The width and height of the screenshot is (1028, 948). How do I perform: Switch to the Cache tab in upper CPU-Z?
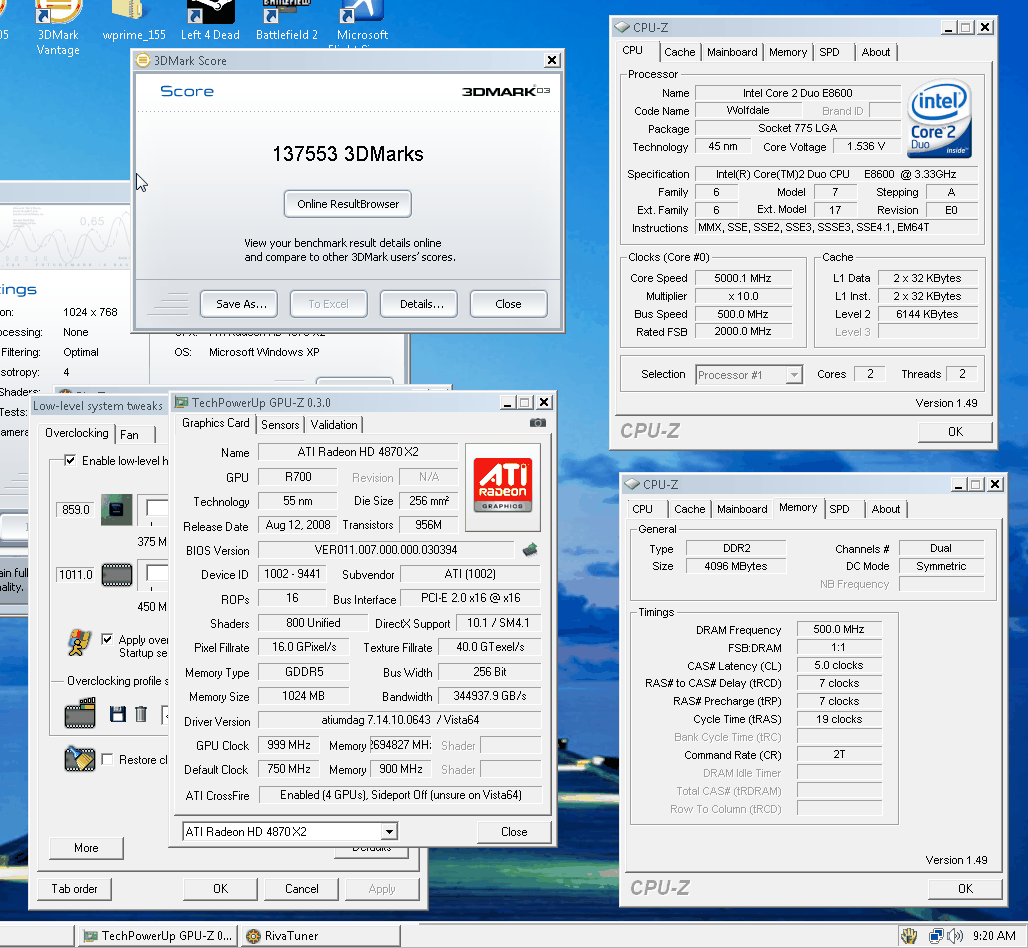coord(679,52)
